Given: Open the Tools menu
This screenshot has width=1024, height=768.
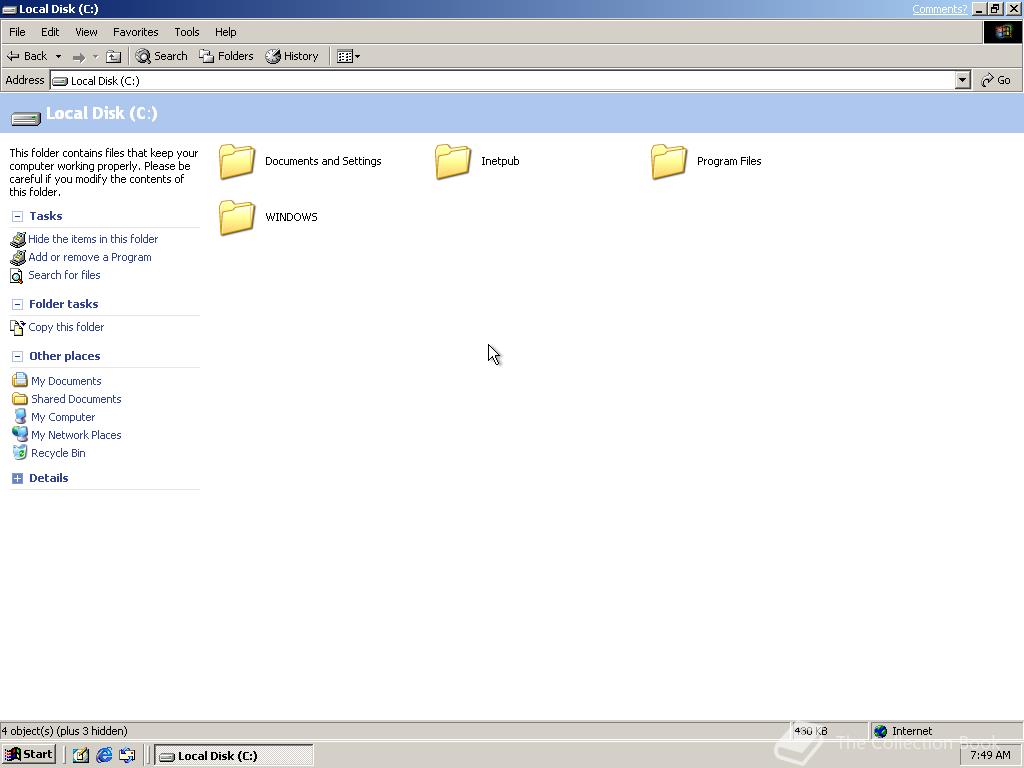Looking at the screenshot, I should click(187, 32).
